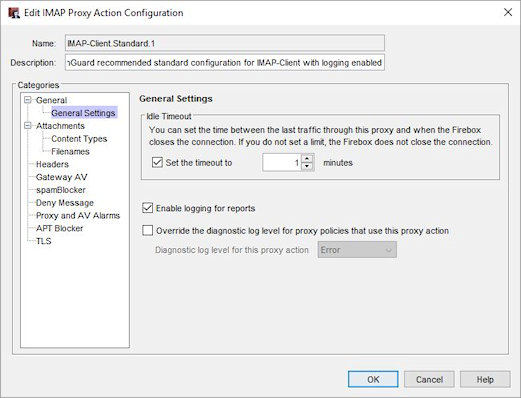Image resolution: width=521 pixels, height=398 pixels.
Task: Increase the timeout with up arrow
Action: tap(307, 158)
